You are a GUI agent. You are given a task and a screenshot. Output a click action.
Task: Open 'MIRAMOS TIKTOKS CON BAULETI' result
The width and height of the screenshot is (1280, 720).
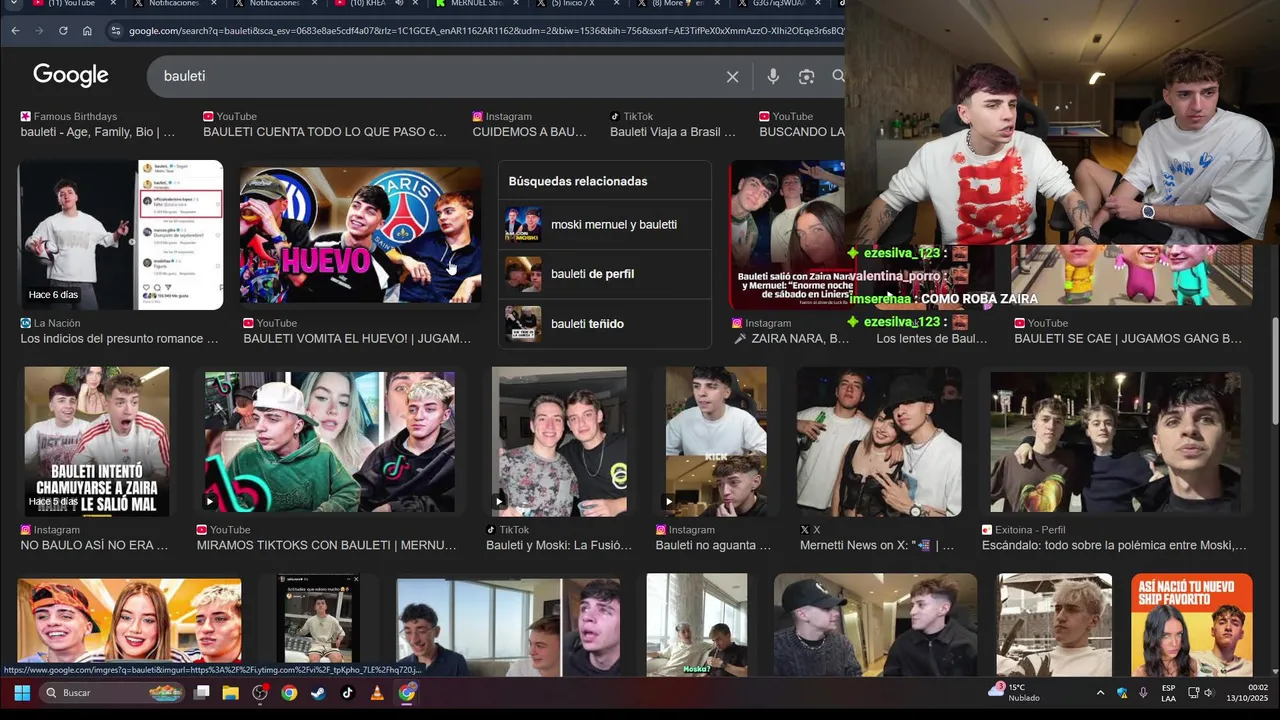[x=326, y=546]
